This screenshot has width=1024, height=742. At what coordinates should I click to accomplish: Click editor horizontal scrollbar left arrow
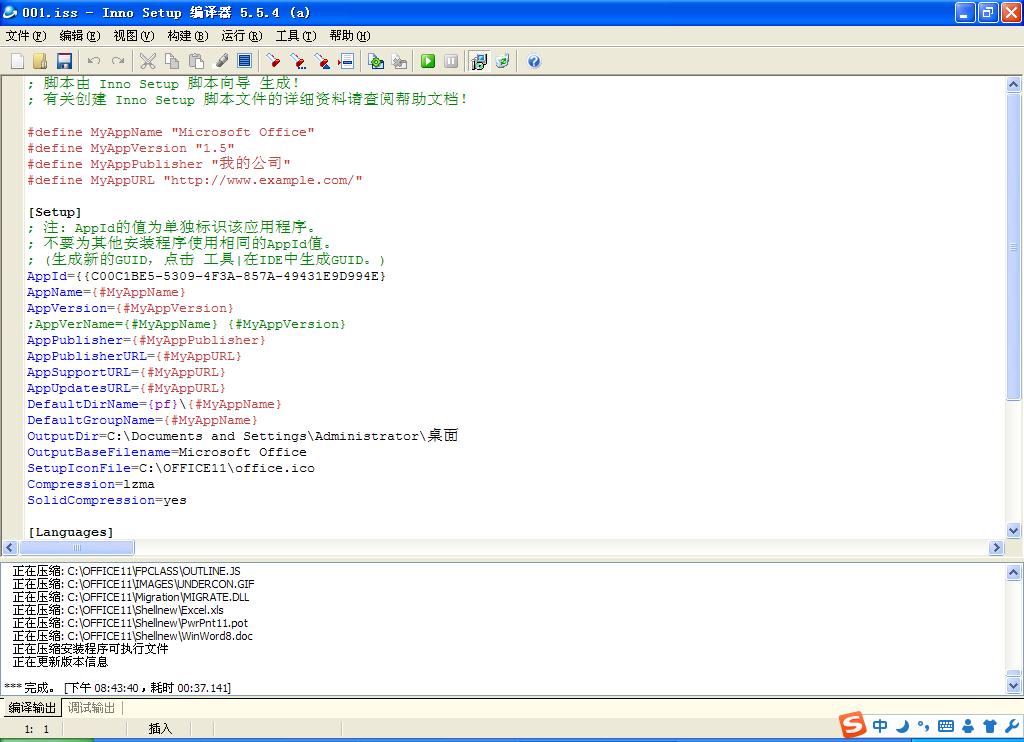point(10,547)
